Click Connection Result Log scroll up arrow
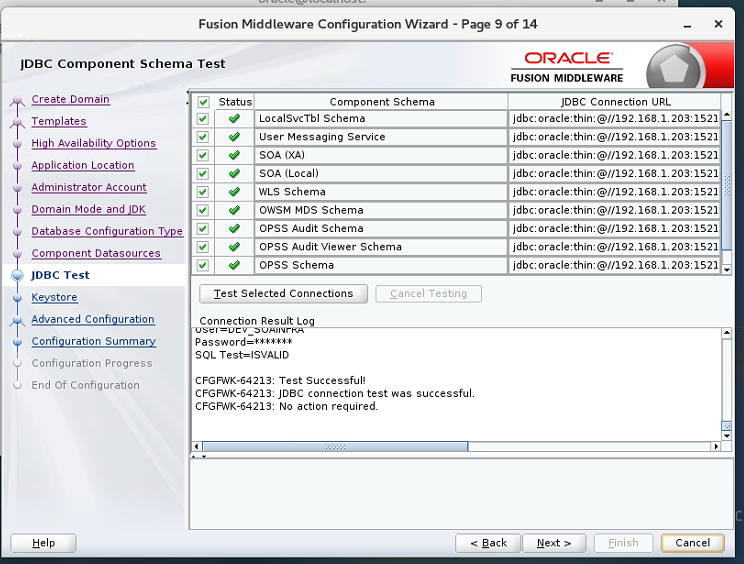This screenshot has height=564, width=744. click(726, 333)
